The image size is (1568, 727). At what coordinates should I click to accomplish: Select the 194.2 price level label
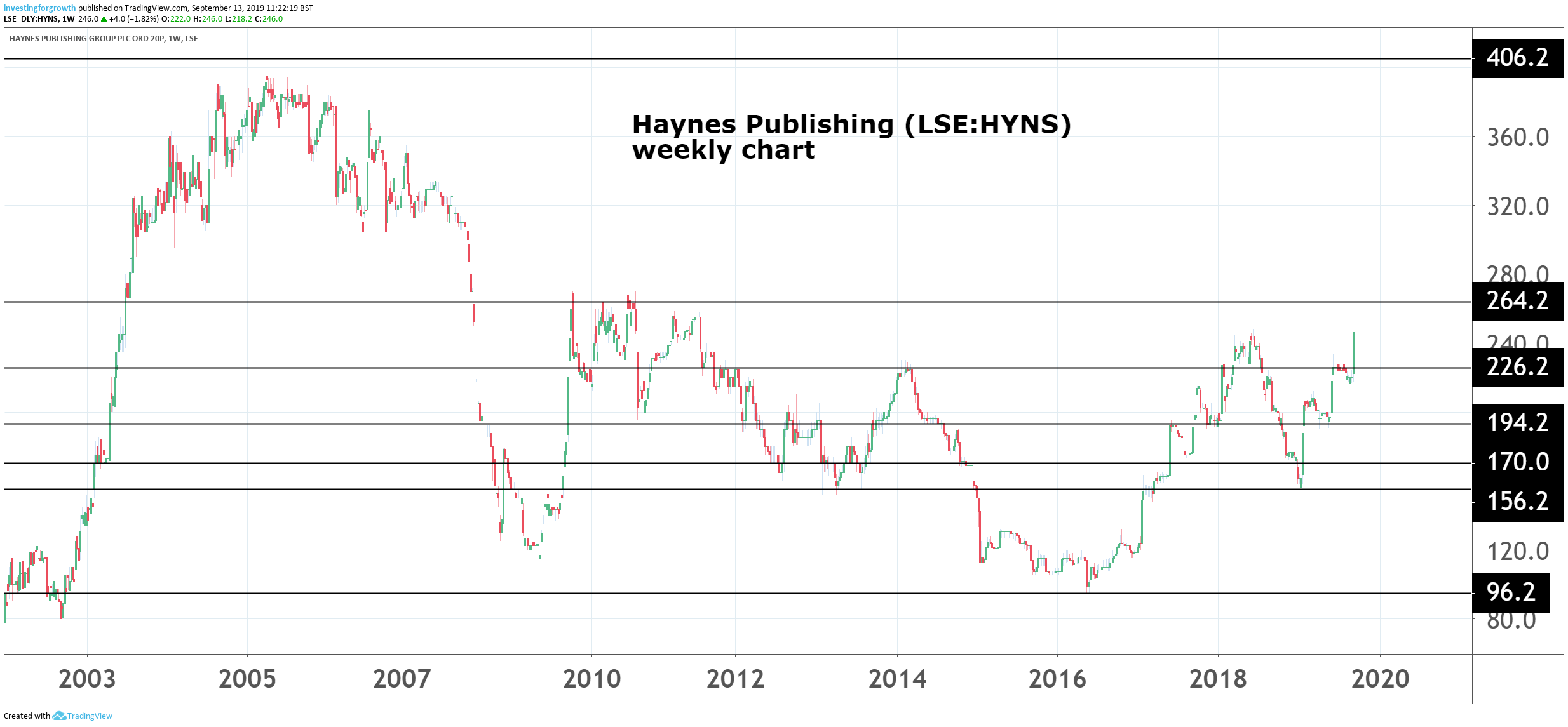coord(1517,423)
